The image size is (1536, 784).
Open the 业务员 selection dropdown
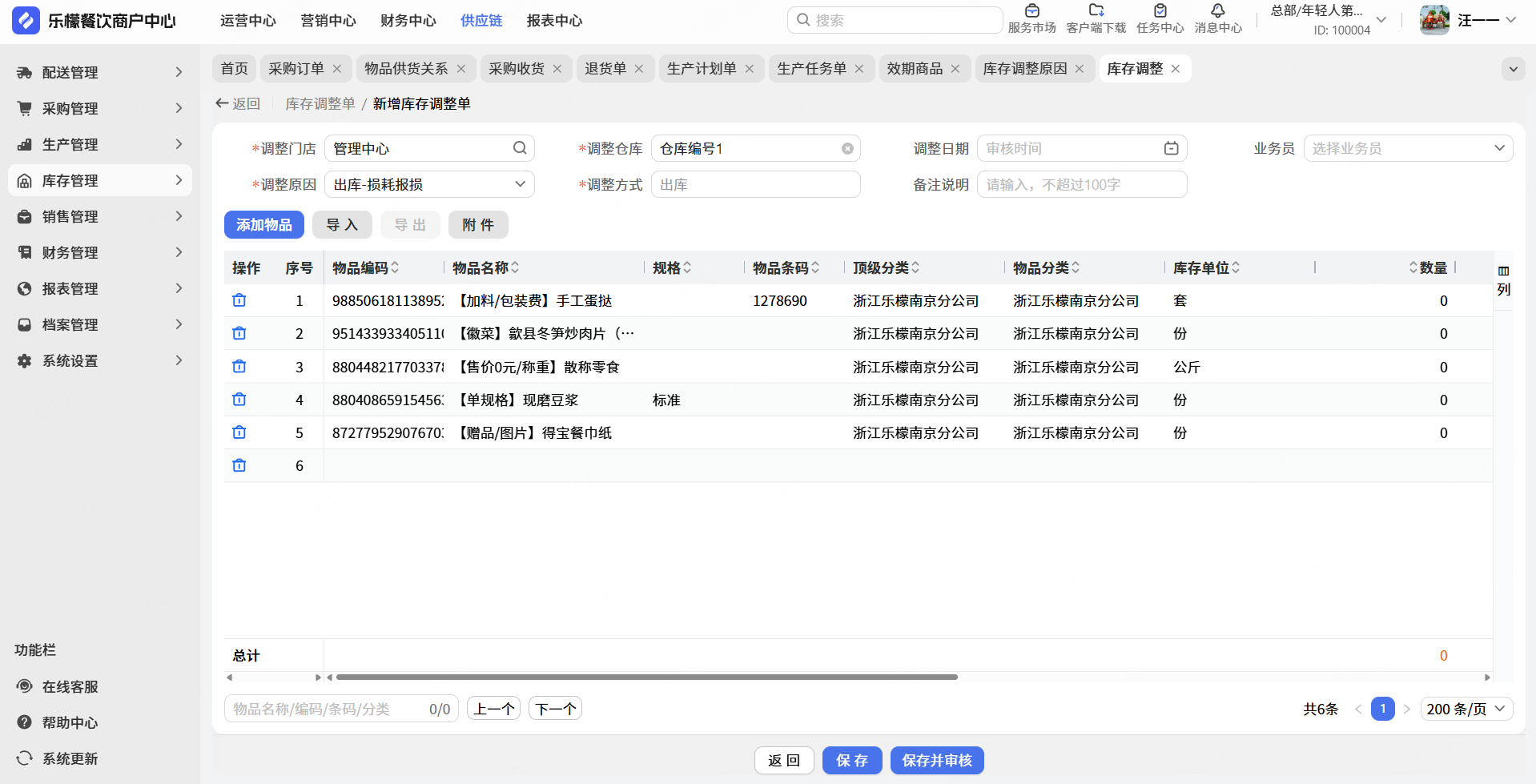[1498, 148]
